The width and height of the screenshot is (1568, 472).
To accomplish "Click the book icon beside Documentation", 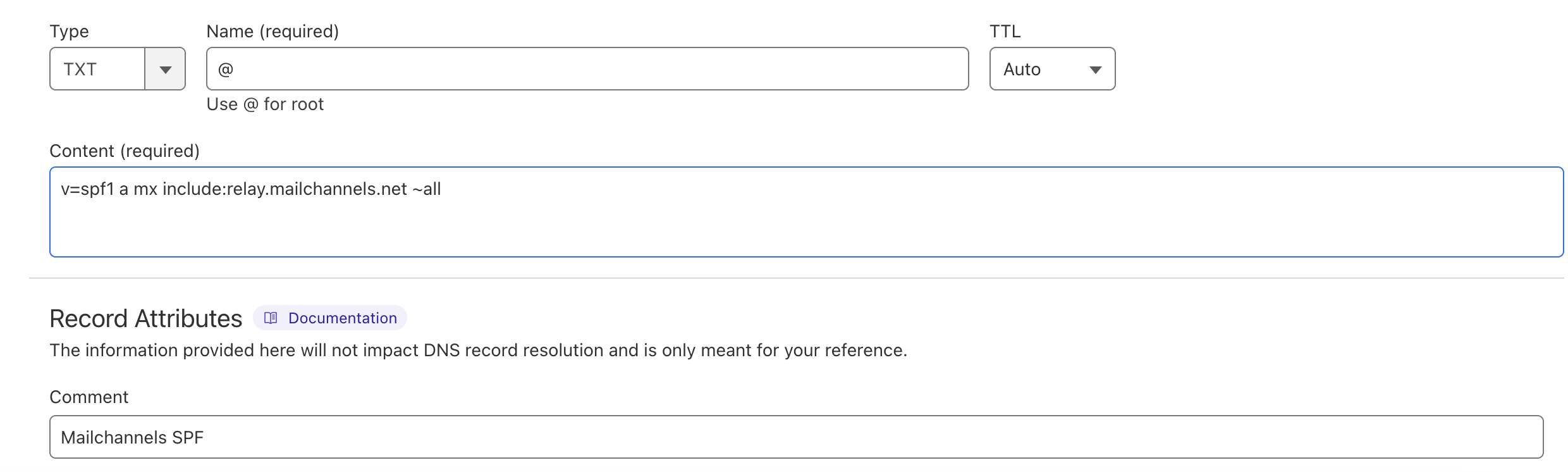I will [271, 318].
